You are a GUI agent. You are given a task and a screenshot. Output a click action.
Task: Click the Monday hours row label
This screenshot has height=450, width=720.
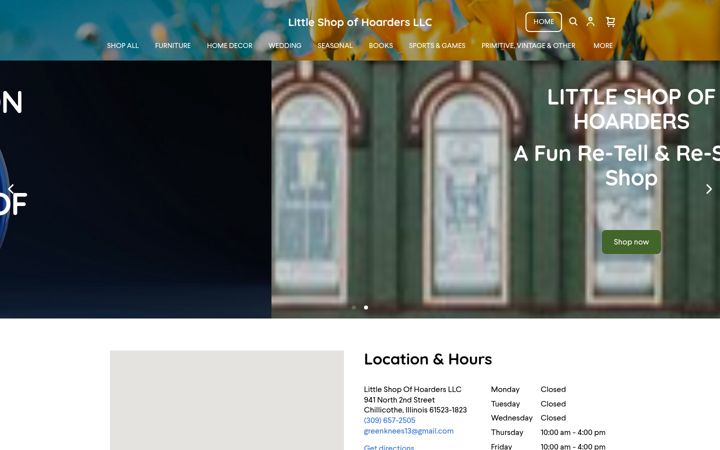(505, 389)
